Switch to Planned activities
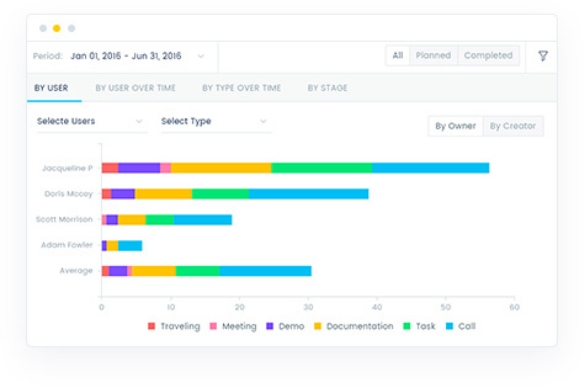 433,56
